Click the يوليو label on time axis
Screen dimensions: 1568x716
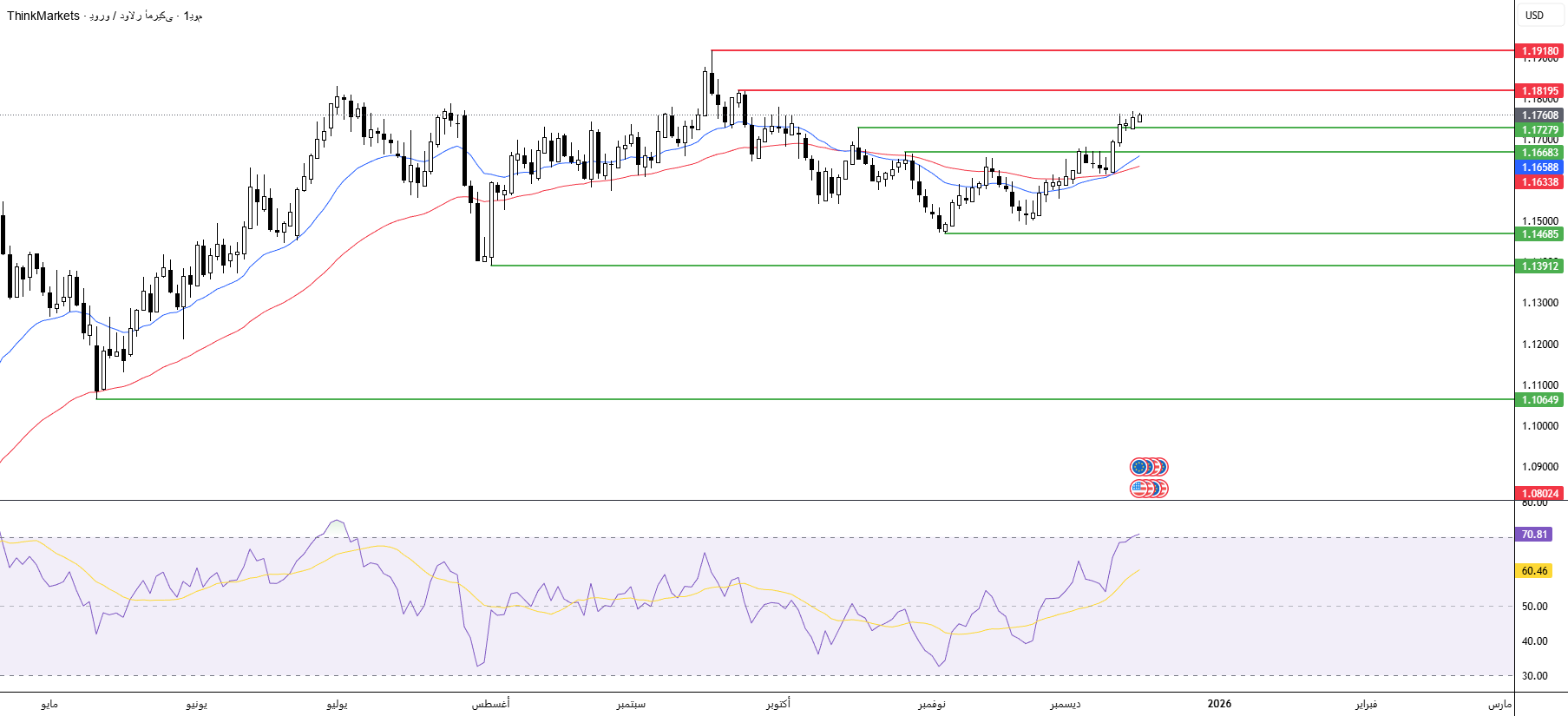[337, 704]
